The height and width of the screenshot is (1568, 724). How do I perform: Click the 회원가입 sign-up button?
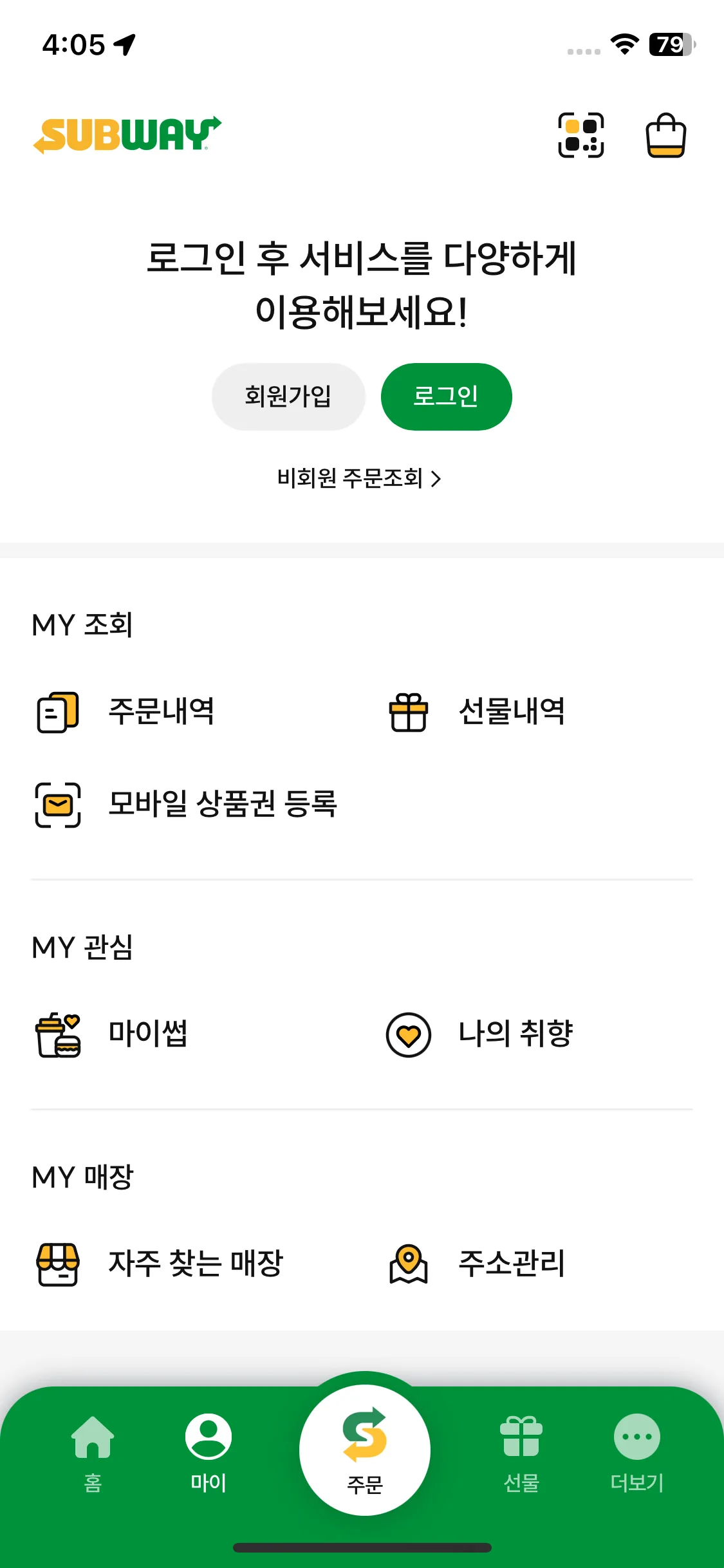point(288,397)
